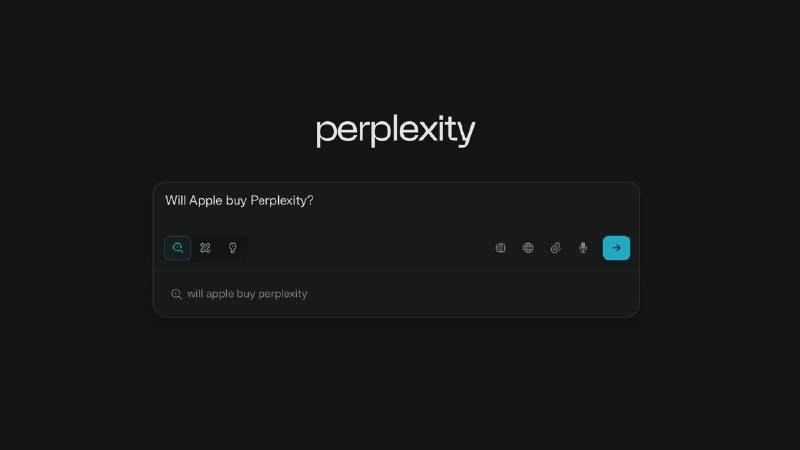The height and width of the screenshot is (450, 800).
Task: Choose the 'will apple buy perplexity' suggestion
Action: click(396, 294)
